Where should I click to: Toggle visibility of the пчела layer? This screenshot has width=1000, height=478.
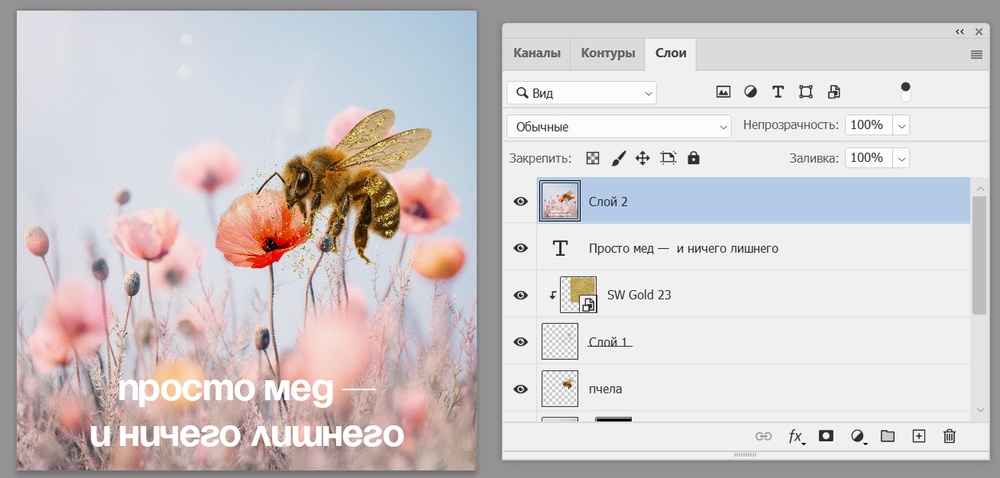tap(521, 388)
